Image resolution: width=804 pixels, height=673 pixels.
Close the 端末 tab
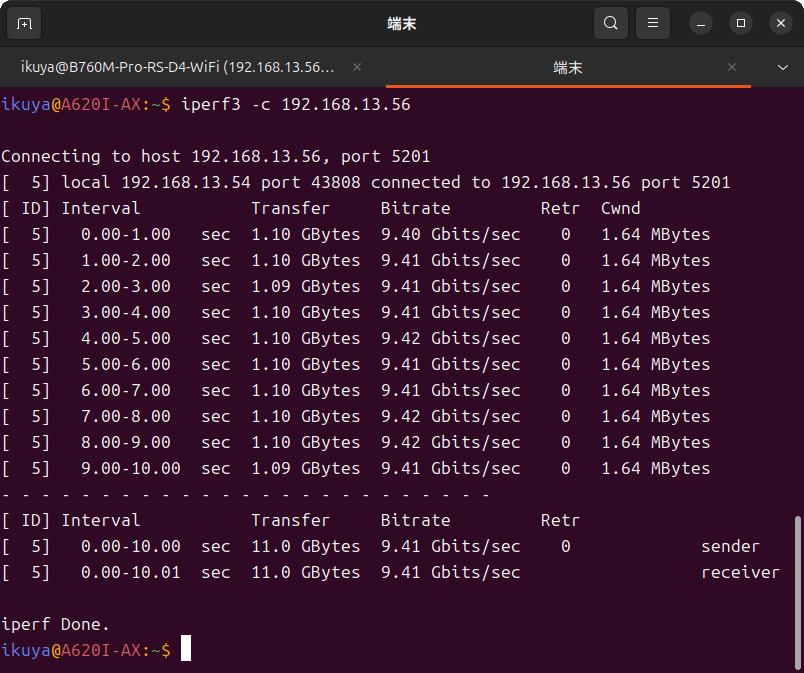(x=732, y=67)
